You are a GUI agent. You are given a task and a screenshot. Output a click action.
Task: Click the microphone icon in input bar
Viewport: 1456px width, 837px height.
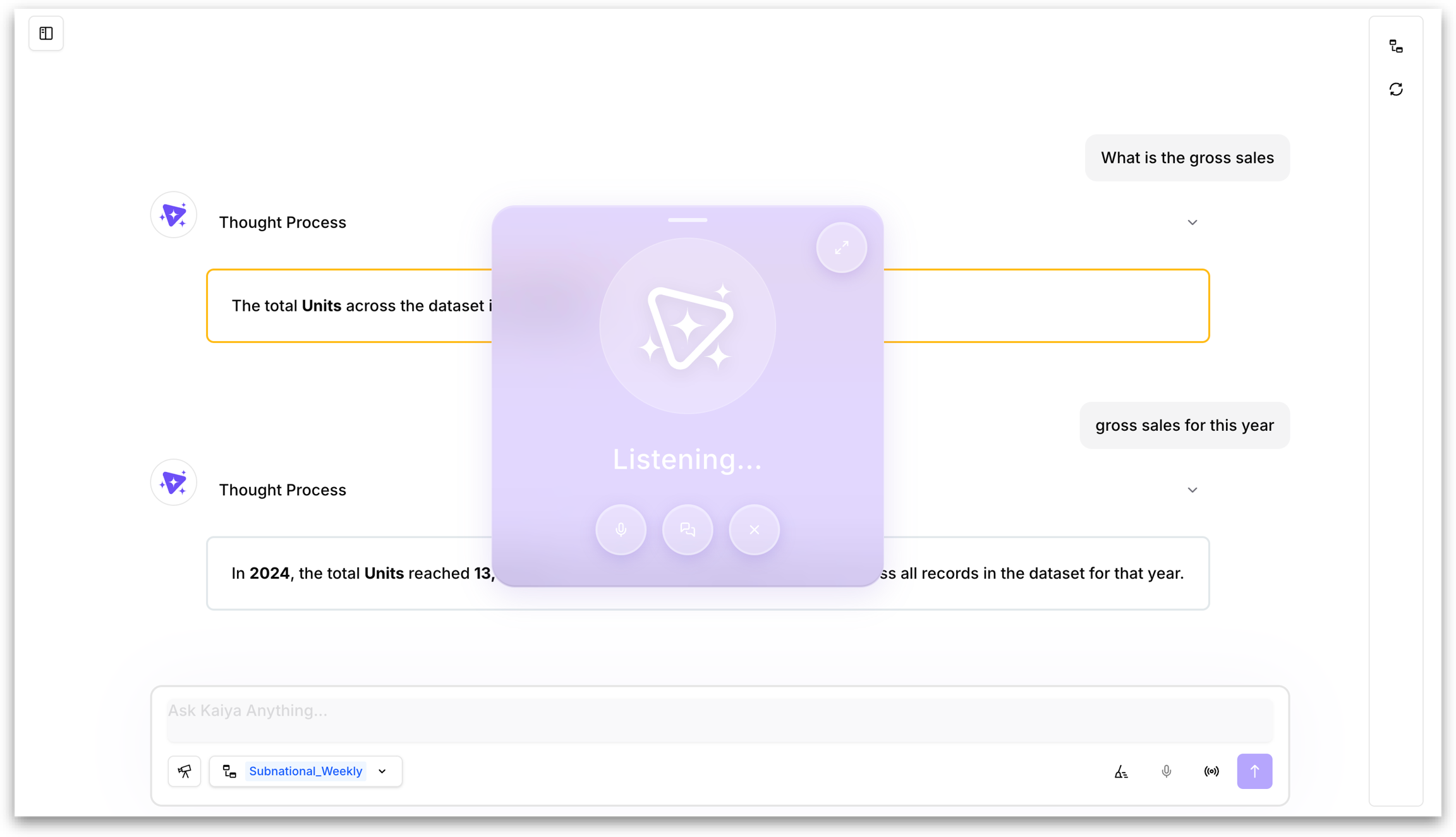click(x=1166, y=771)
